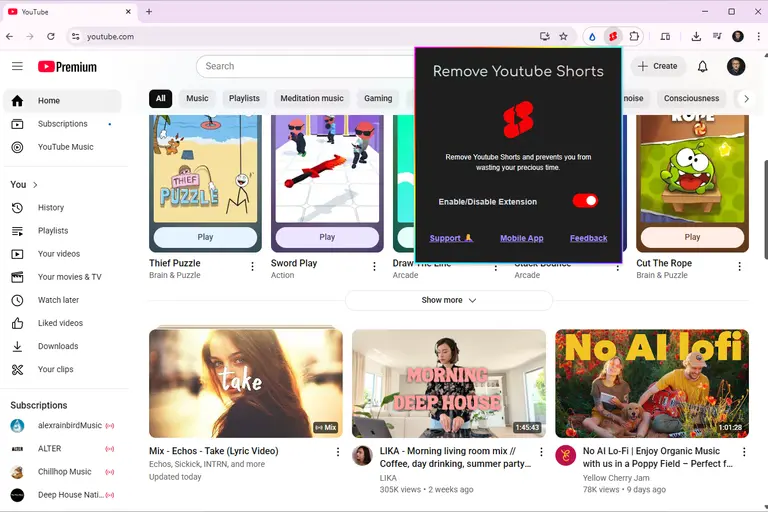Click the YouTube search field
768x512 pixels.
pos(300,66)
